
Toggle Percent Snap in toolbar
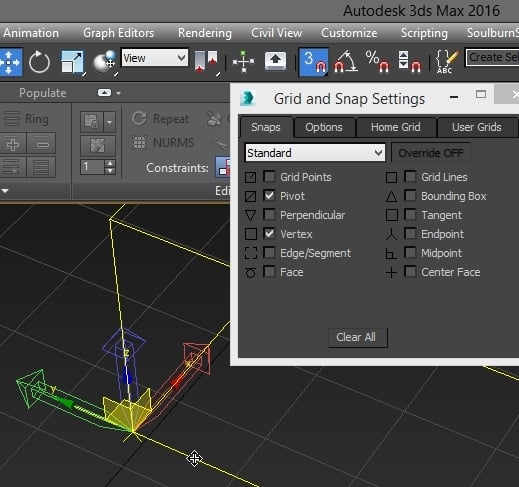(377, 62)
